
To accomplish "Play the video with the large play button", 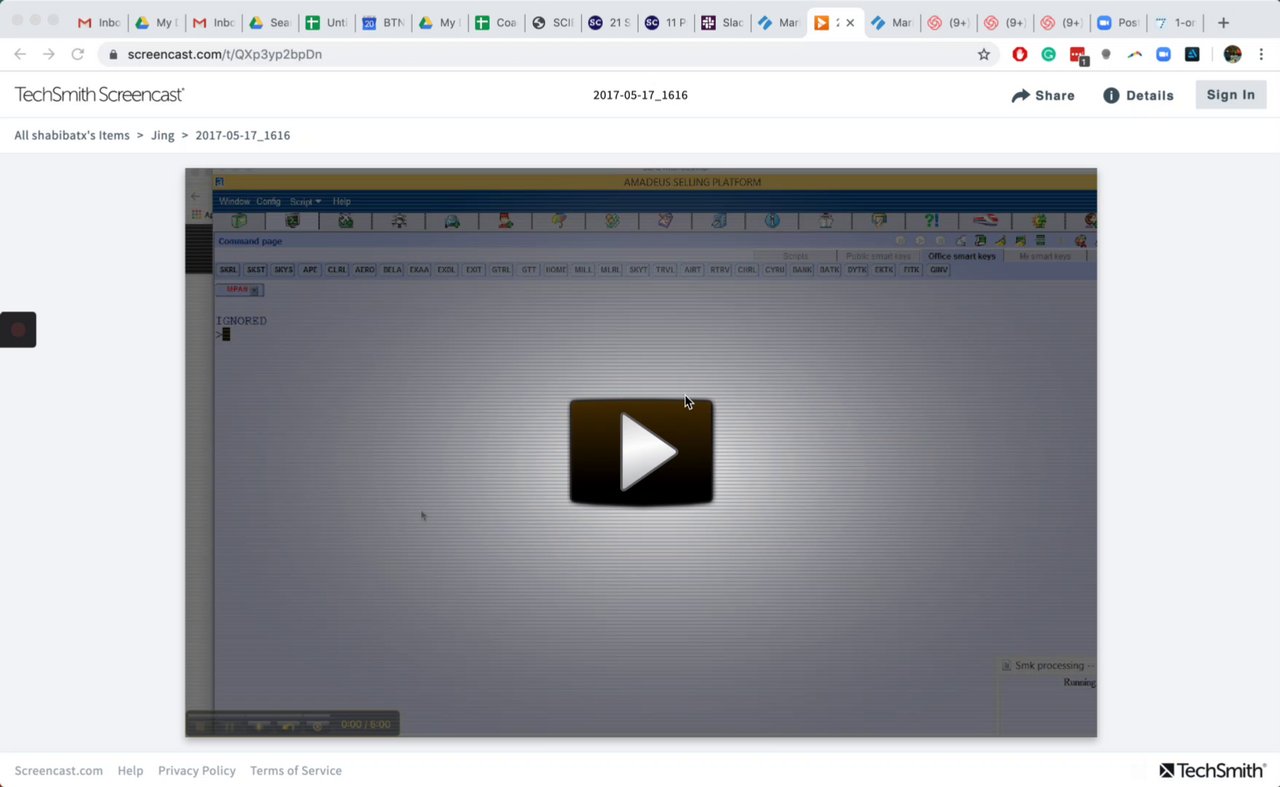I will tap(641, 452).
